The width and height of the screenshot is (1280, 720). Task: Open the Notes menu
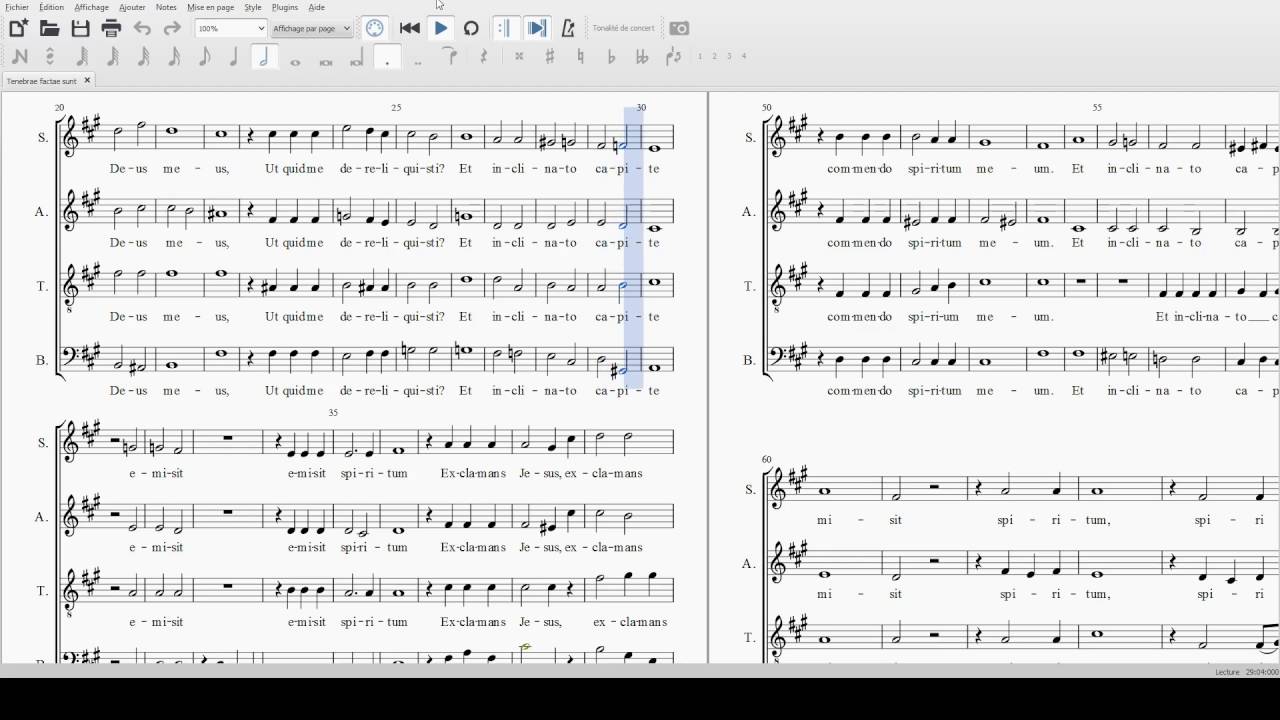click(166, 7)
